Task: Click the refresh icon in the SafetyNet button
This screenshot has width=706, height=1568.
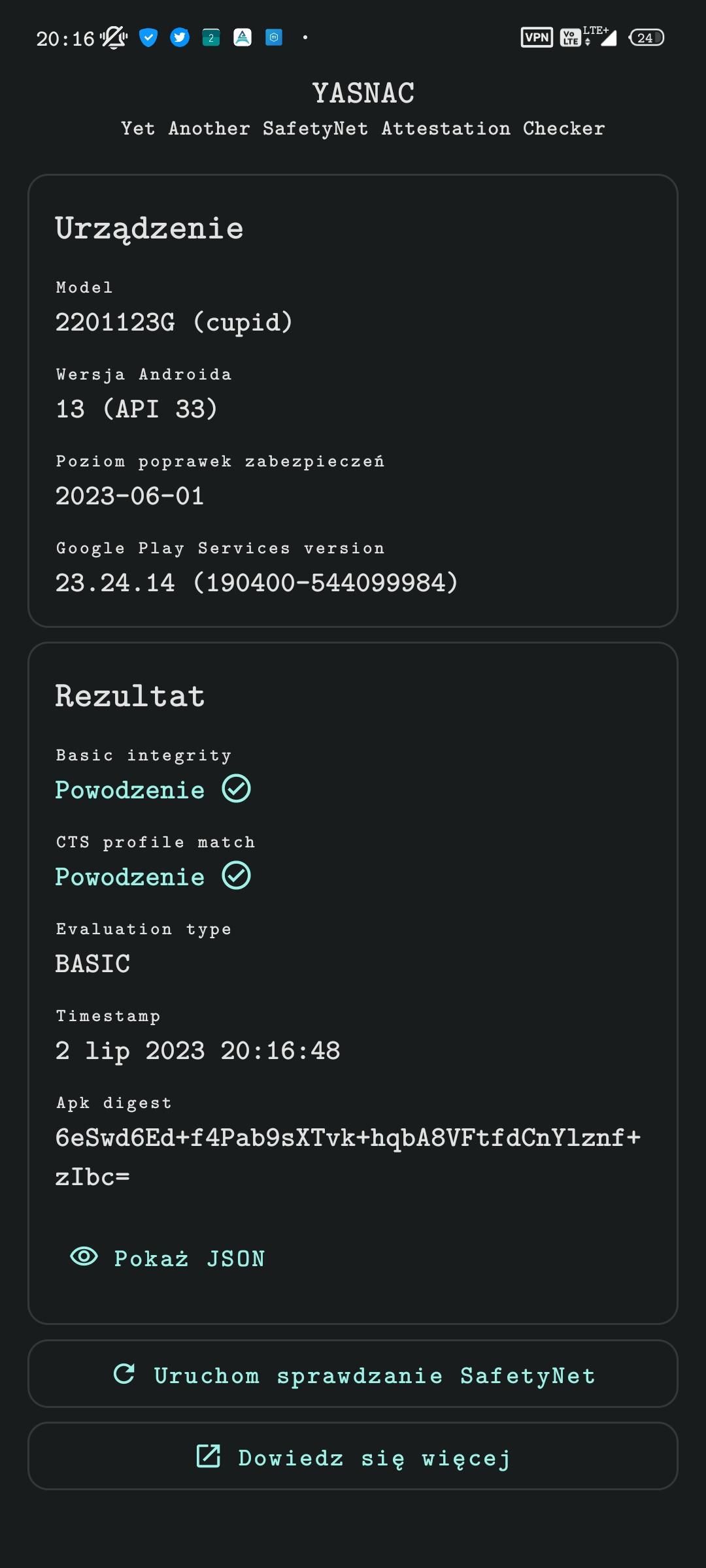Action: [124, 1374]
